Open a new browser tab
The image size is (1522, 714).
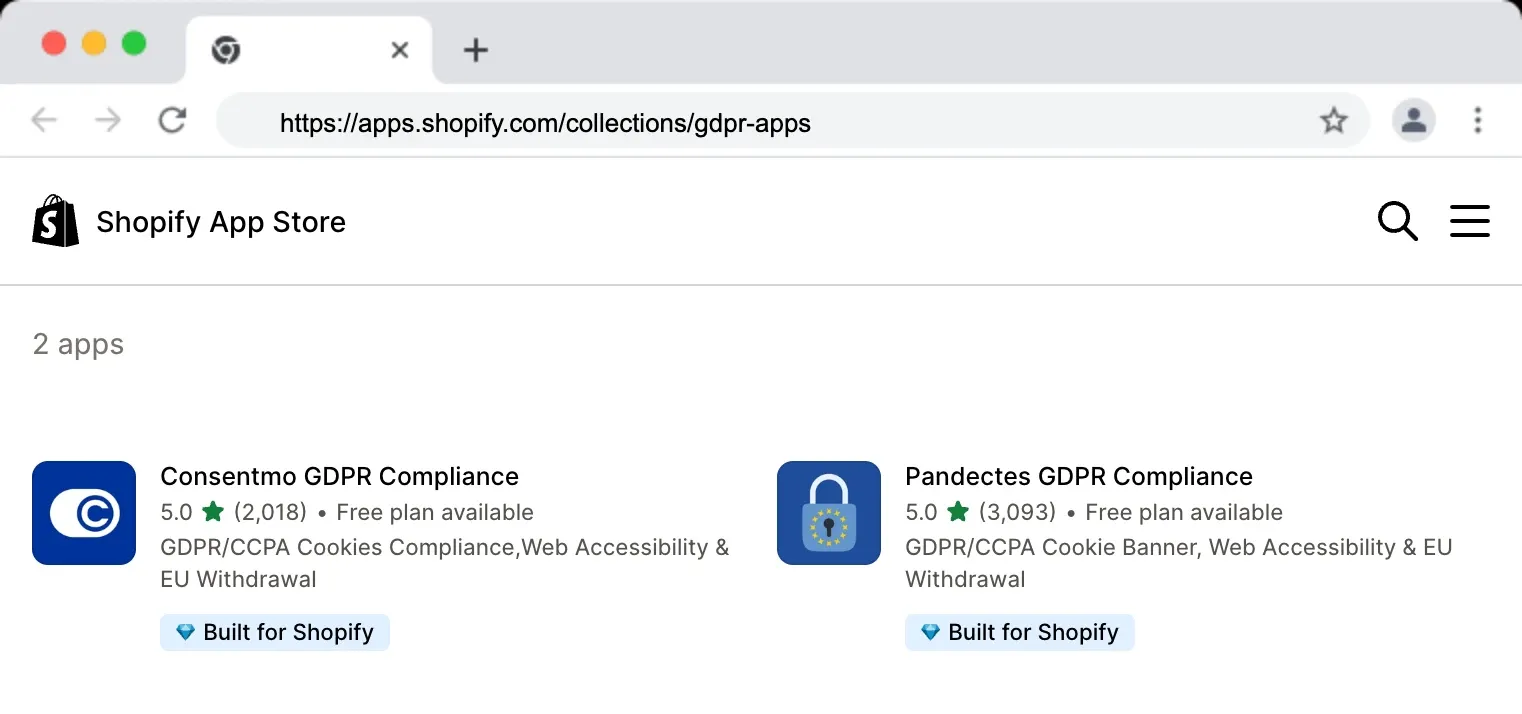pyautogui.click(x=476, y=50)
